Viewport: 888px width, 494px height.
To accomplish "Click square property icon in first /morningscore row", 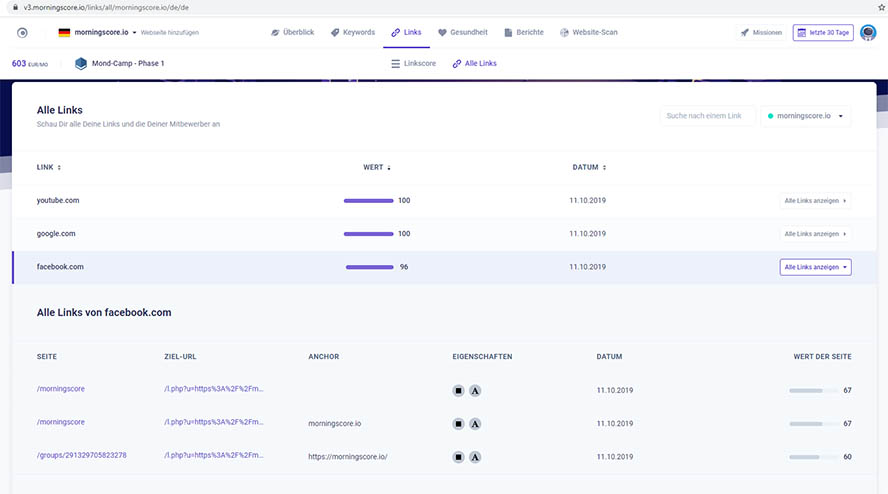I will click(458, 390).
